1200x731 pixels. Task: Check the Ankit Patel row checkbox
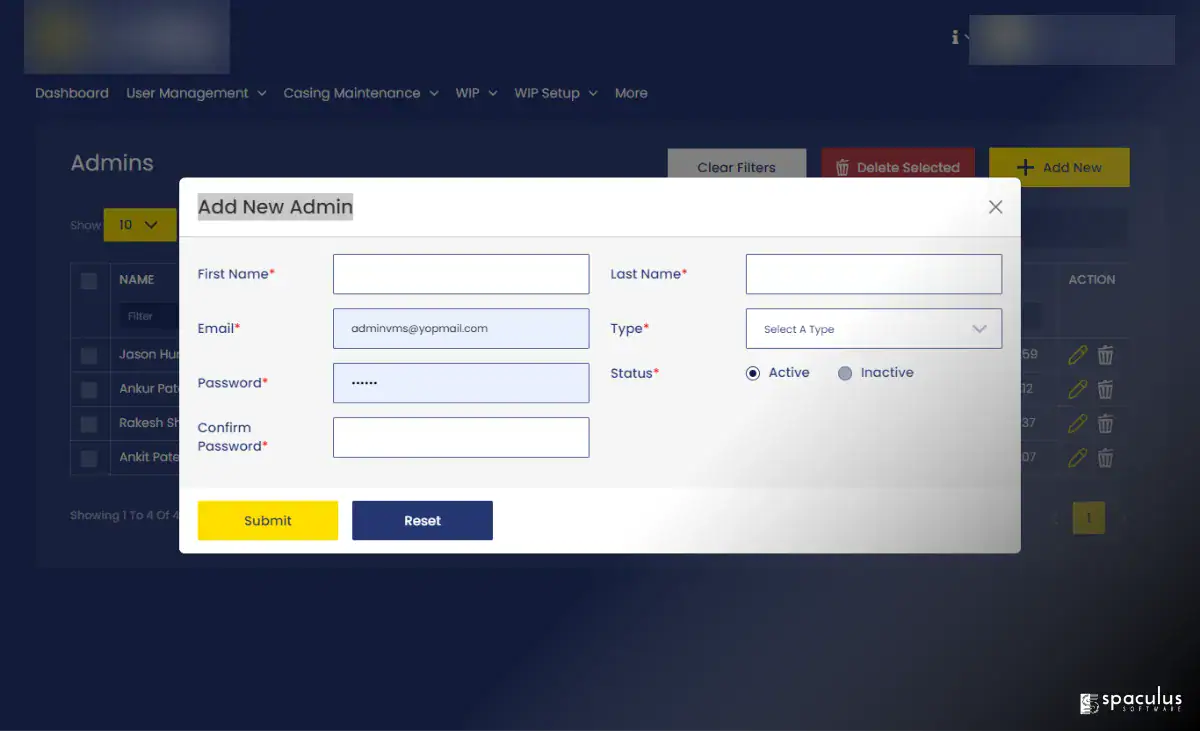pyautogui.click(x=89, y=458)
